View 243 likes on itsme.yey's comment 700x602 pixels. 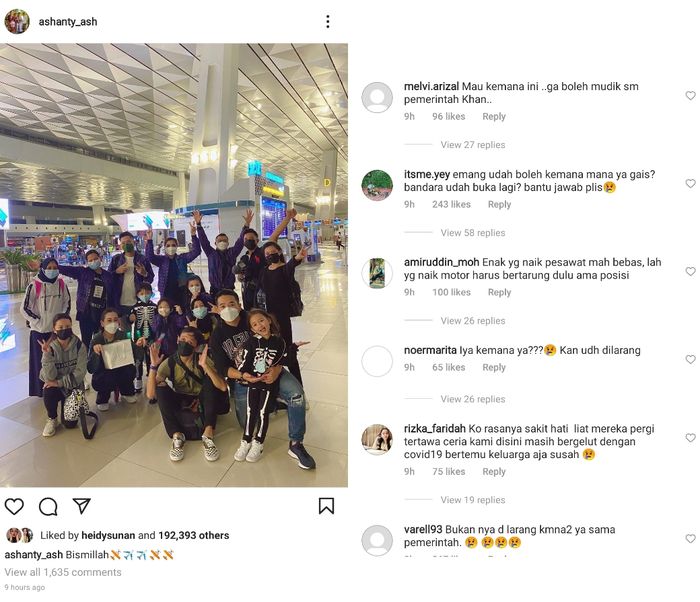pos(451,204)
